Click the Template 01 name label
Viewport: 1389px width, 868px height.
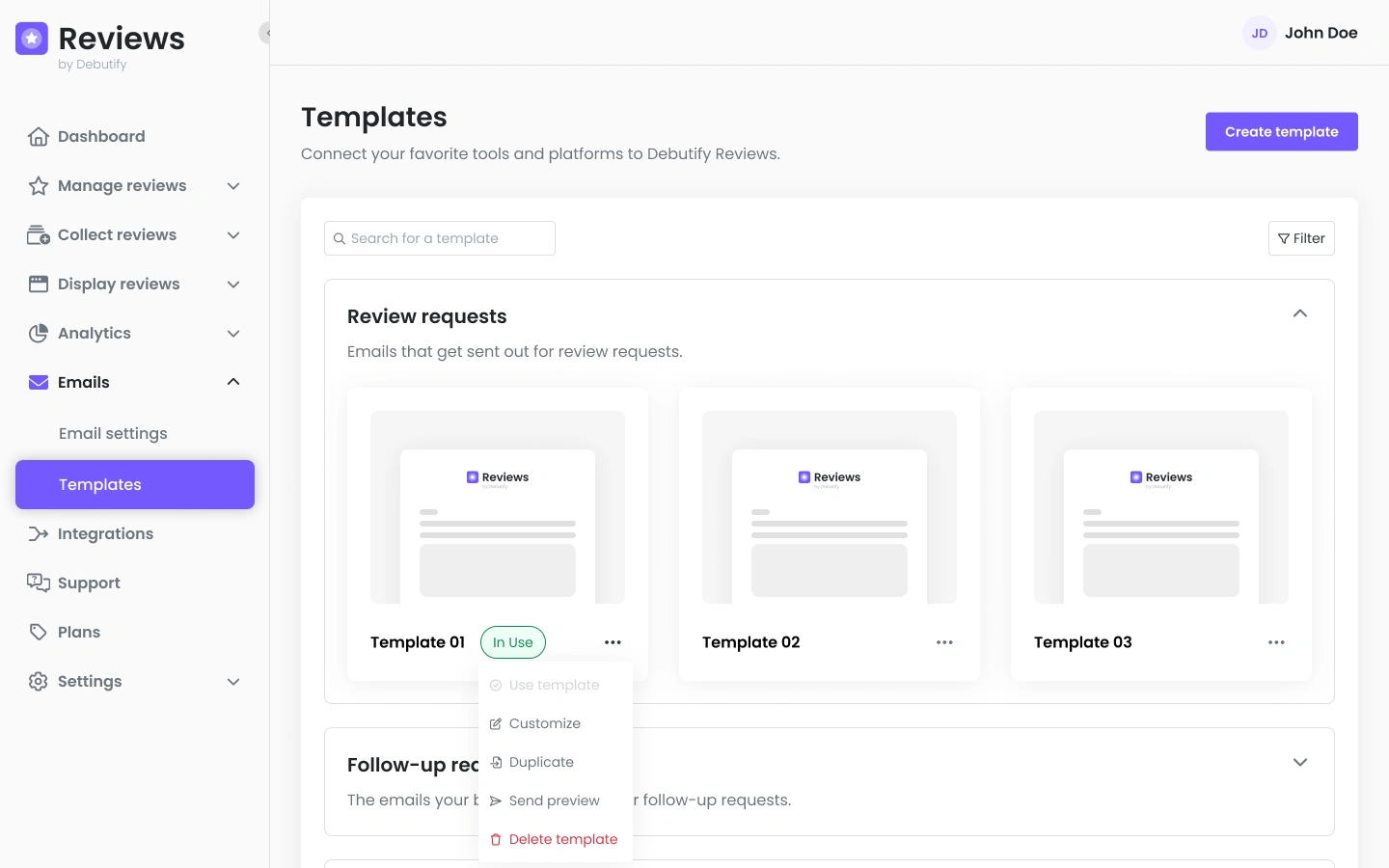pos(418,642)
